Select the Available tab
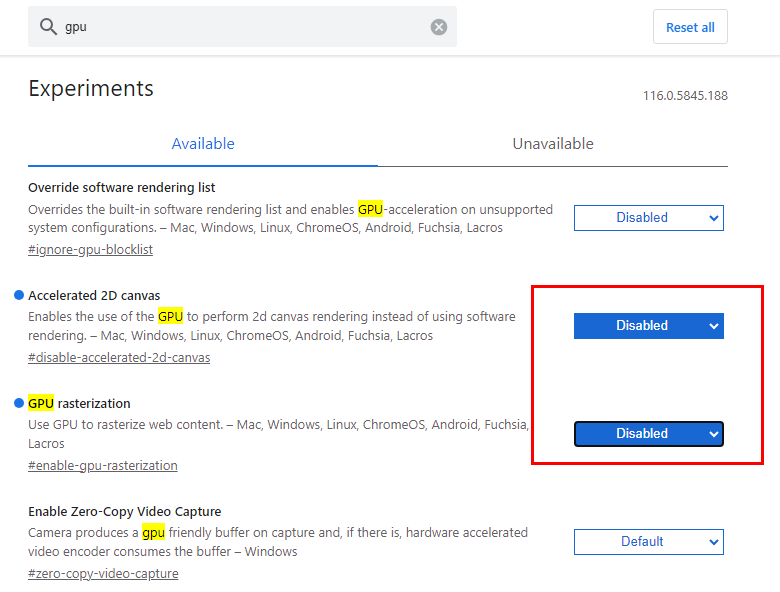 203,144
